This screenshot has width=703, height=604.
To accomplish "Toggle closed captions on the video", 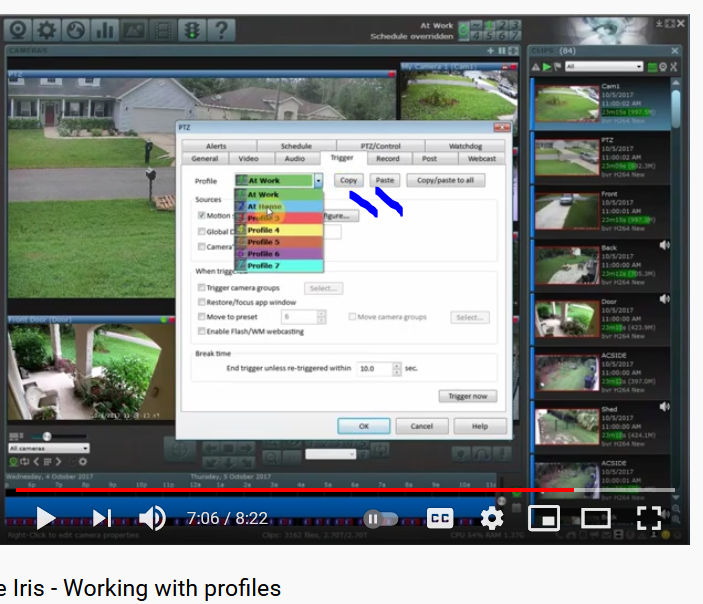I will (x=440, y=518).
